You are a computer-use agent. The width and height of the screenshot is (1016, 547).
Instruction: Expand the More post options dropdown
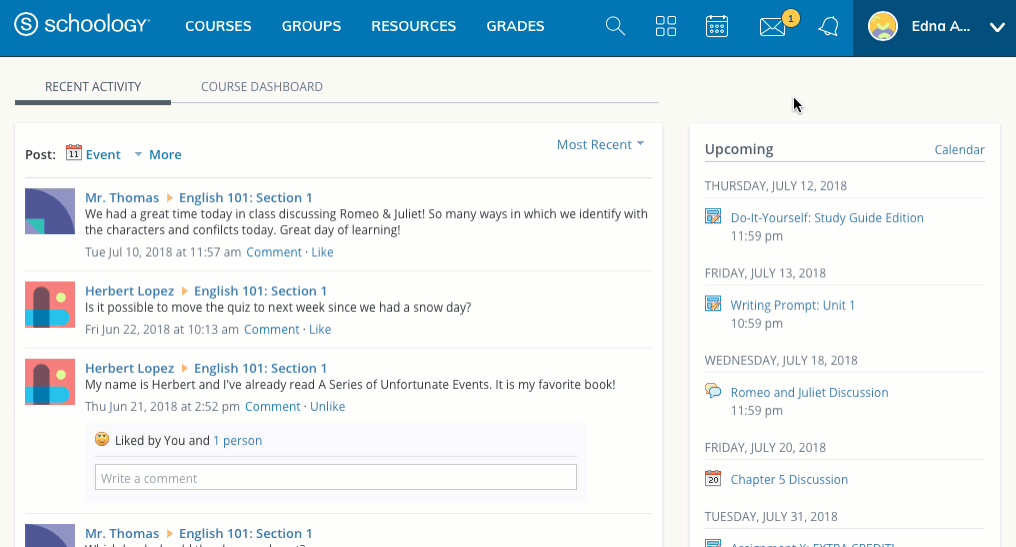tap(159, 155)
